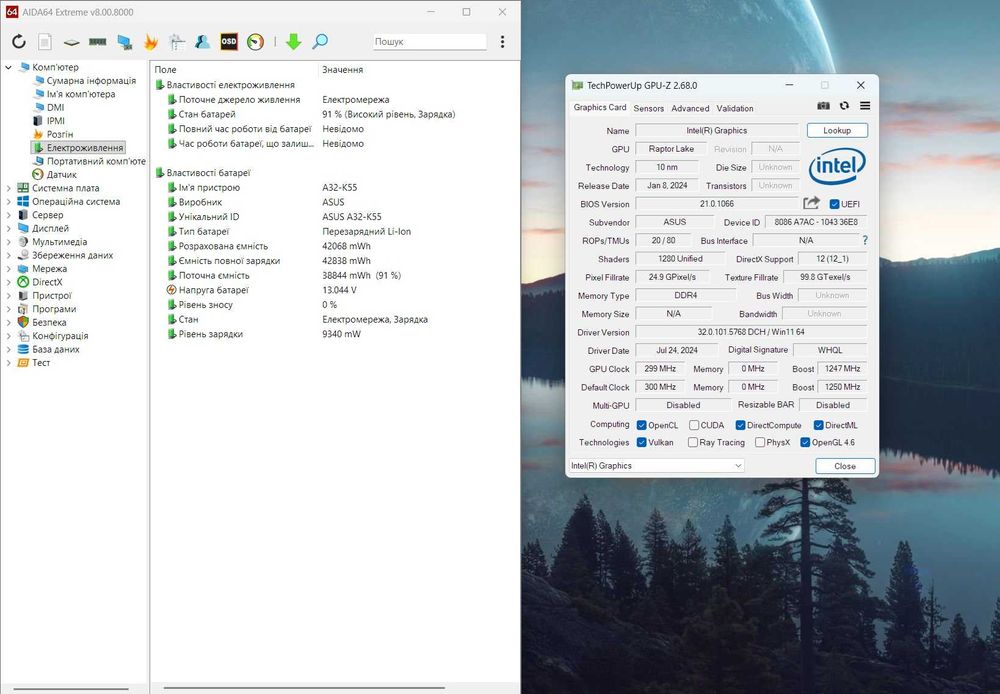Open the Validation tab
1000x694 pixels.
(735, 108)
